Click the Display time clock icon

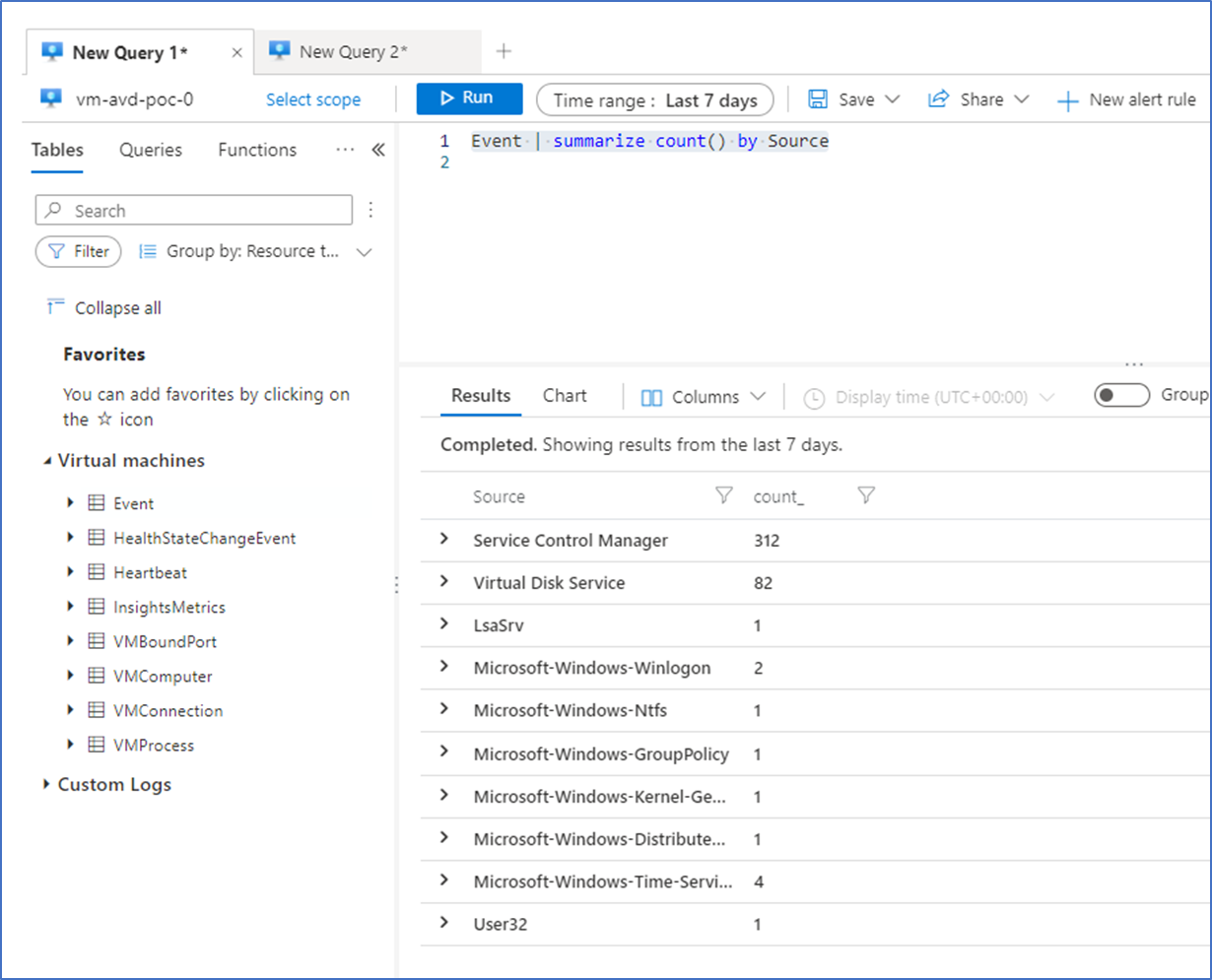tap(814, 398)
